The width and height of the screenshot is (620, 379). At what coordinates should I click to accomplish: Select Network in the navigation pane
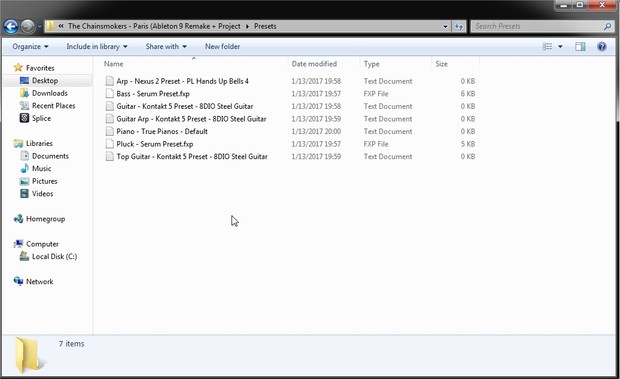pos(34,282)
